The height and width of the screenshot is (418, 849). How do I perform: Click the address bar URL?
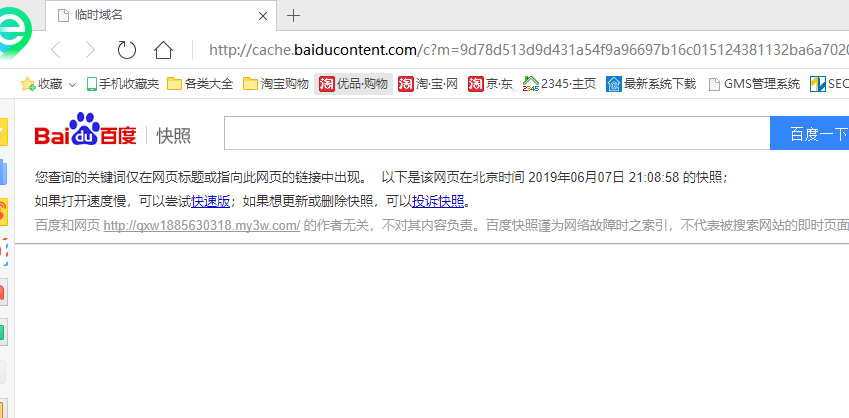(x=528, y=50)
